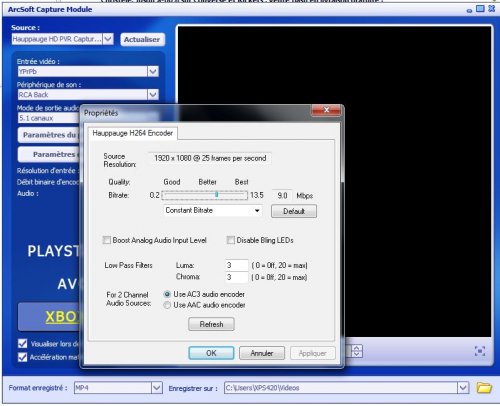Expand the Source device dropdown
This screenshot has width=500, height=406.
(x=108, y=39)
